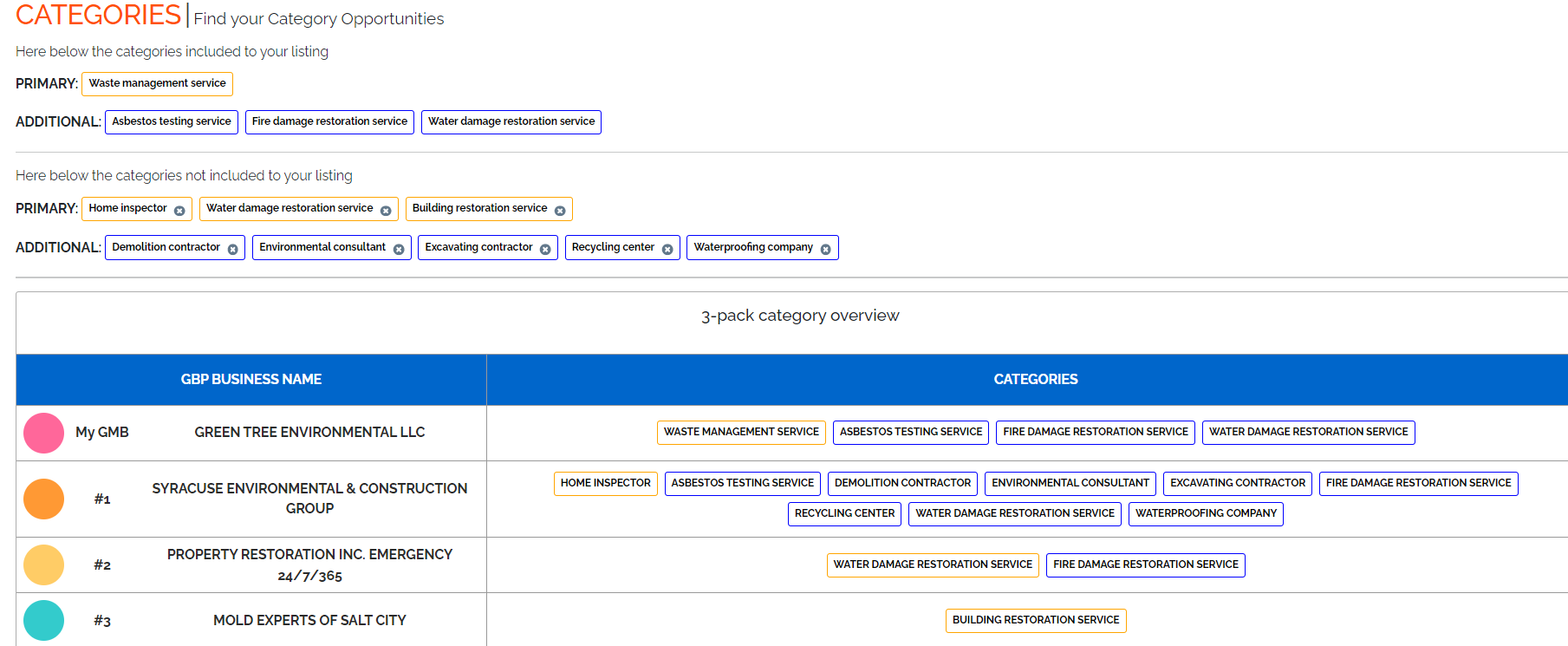
Task: Click RECYCLING CENTER tag in Syracuse row
Action: click(x=844, y=513)
